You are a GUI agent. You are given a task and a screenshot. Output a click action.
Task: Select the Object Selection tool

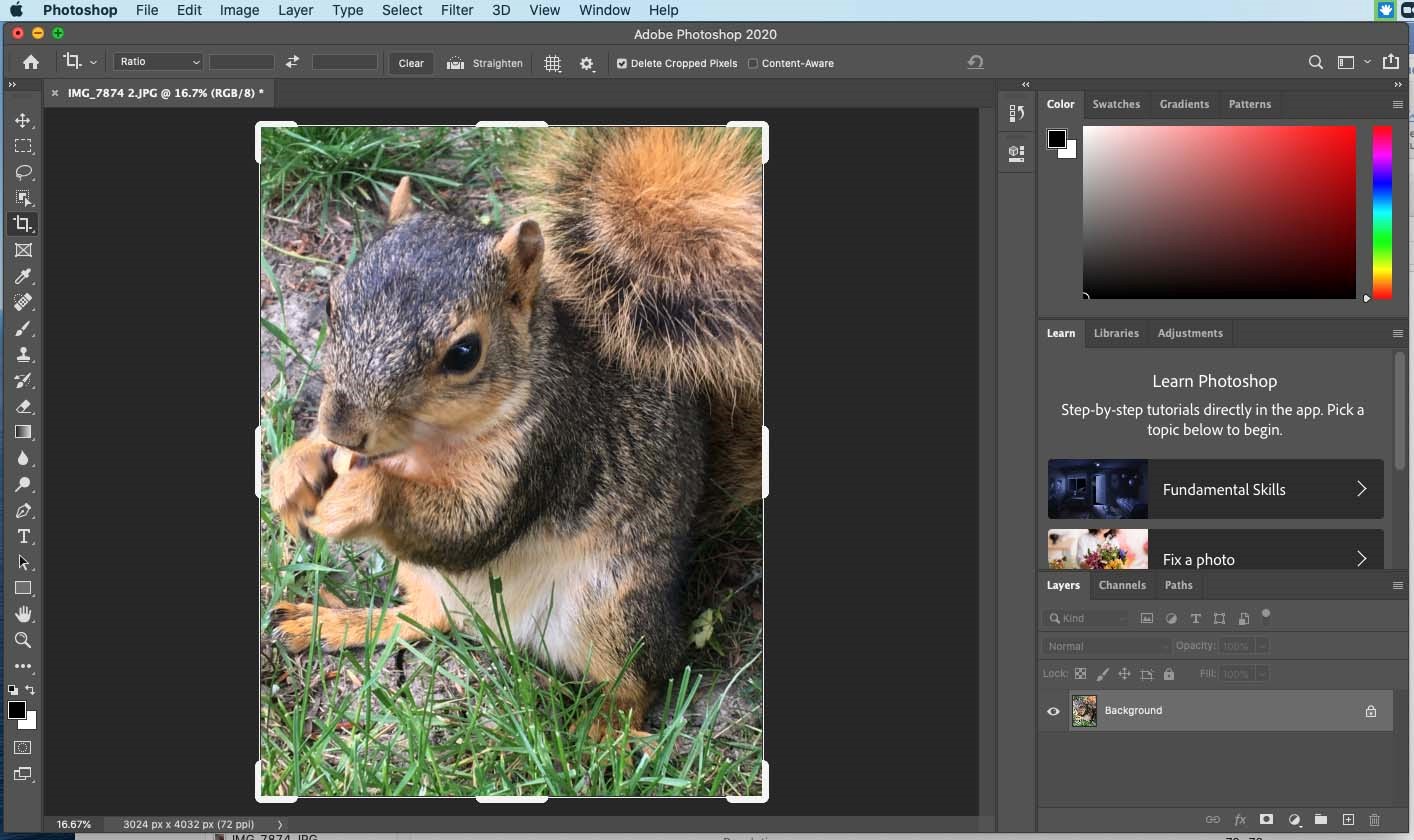pyautogui.click(x=23, y=198)
